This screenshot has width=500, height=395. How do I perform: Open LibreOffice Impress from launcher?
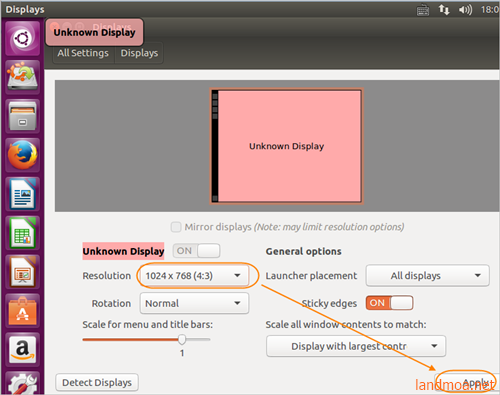[22, 272]
